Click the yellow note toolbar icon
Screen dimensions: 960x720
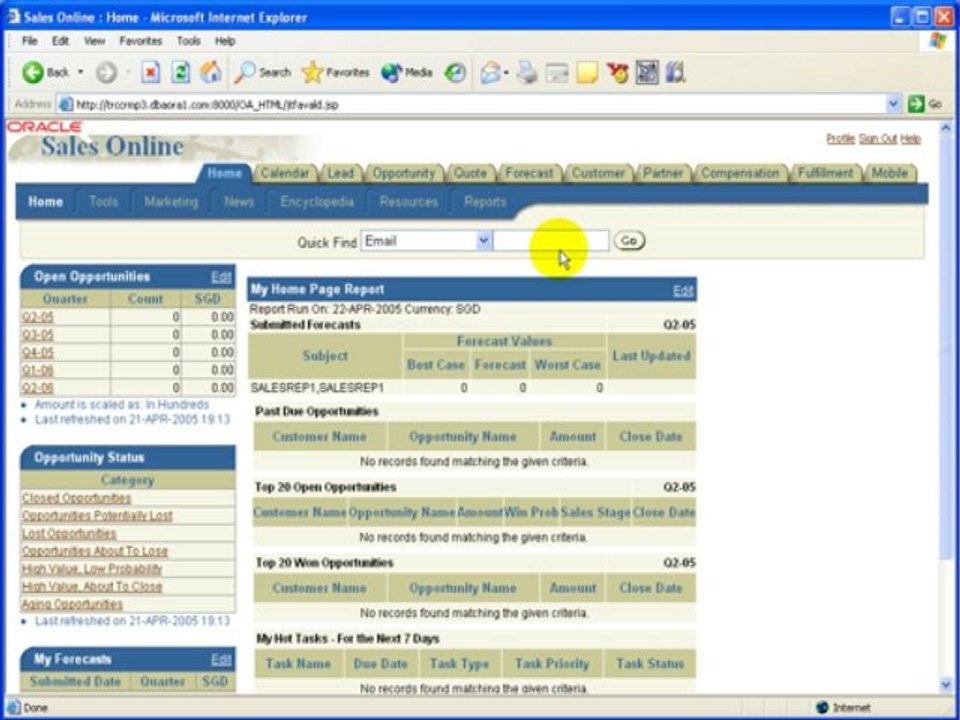(x=587, y=72)
